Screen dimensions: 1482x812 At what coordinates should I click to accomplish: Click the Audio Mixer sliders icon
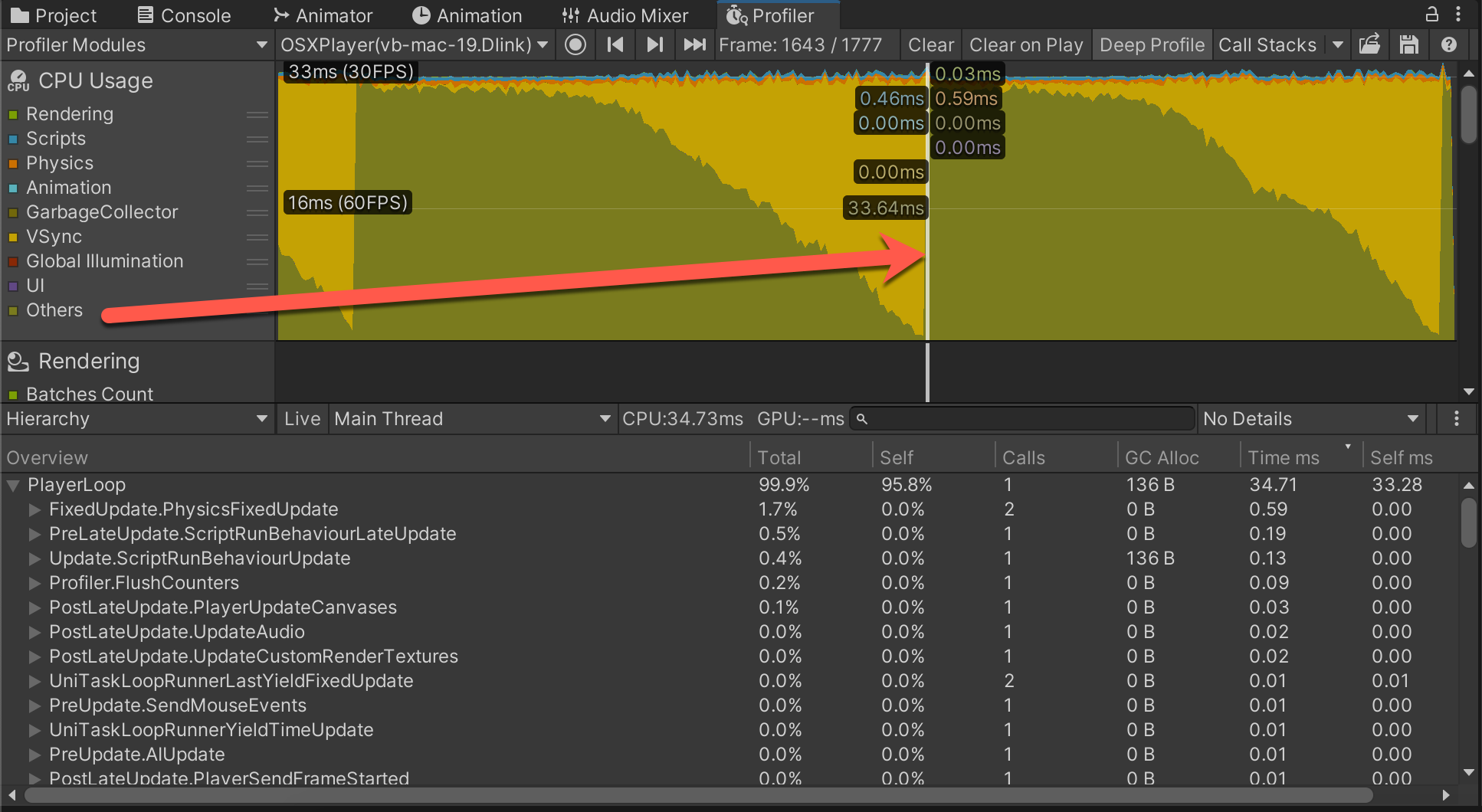(x=571, y=15)
